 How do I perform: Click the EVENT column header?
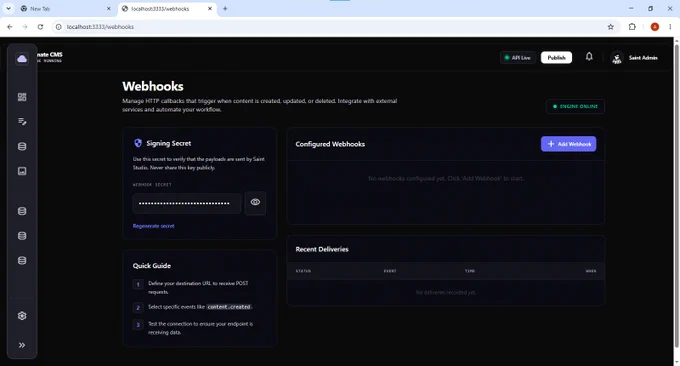390,271
